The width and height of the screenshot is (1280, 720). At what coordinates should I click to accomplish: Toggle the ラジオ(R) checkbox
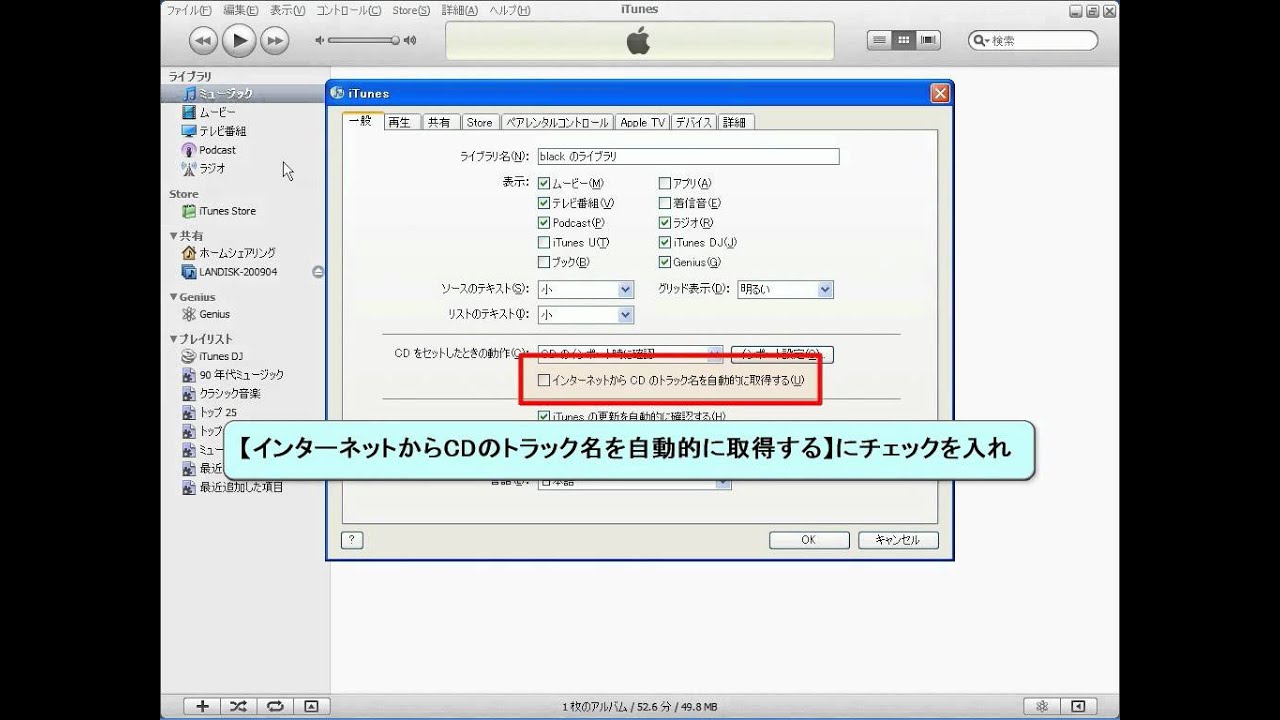pyautogui.click(x=665, y=223)
